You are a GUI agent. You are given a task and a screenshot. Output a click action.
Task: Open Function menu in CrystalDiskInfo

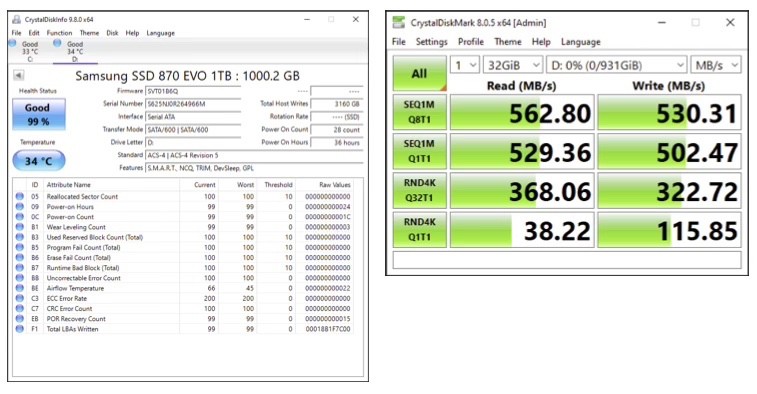(x=59, y=33)
